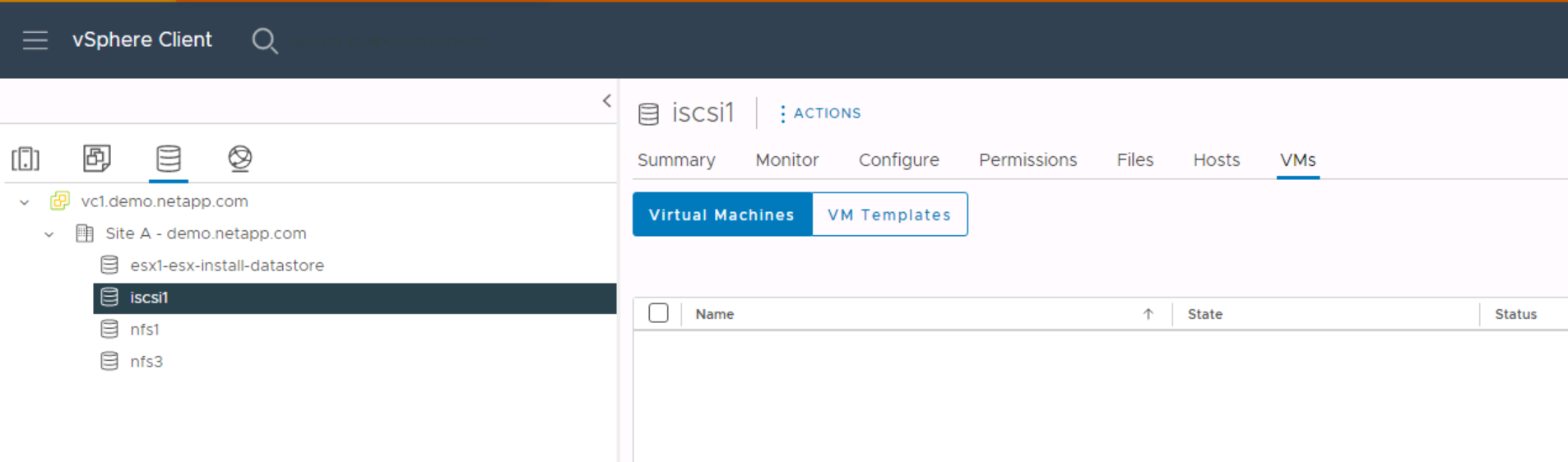
Task: Switch to Hosts and Clusters inventory view
Action: coord(26,158)
